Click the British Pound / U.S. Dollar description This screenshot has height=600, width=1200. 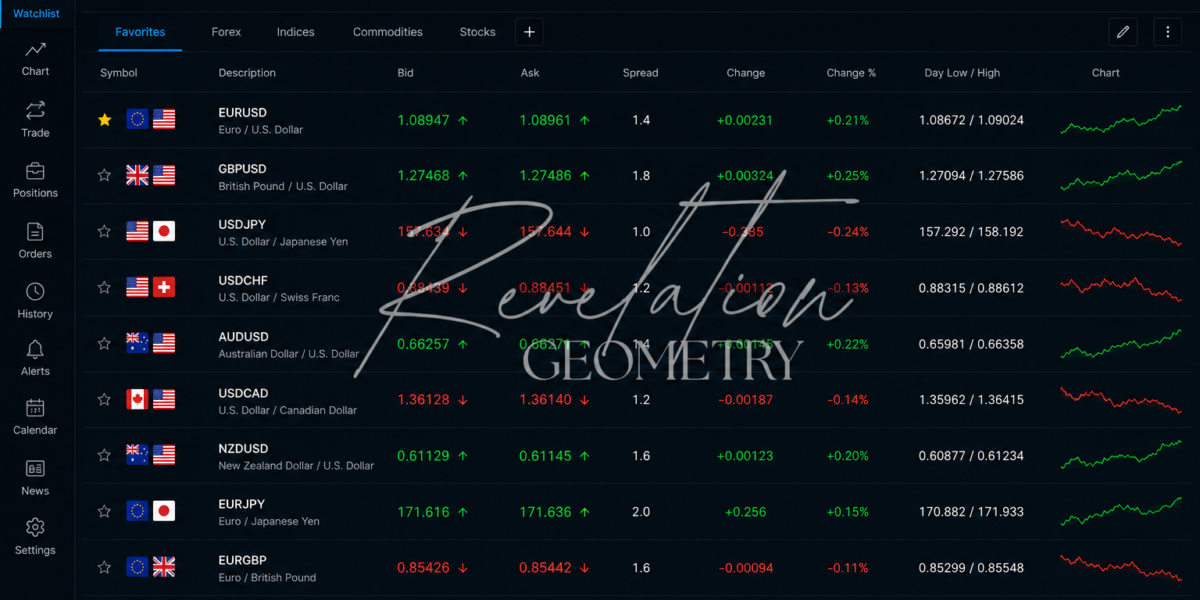click(x=283, y=186)
